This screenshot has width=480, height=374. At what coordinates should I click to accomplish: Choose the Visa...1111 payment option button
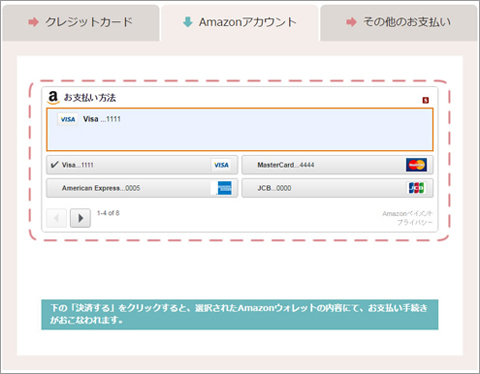142,165
